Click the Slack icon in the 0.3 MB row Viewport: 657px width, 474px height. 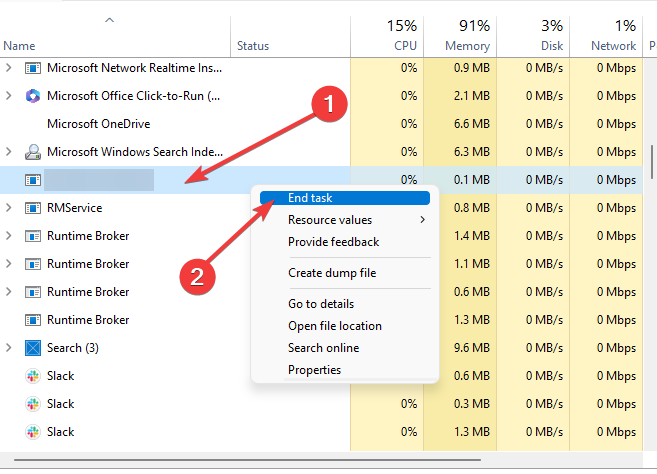33,404
